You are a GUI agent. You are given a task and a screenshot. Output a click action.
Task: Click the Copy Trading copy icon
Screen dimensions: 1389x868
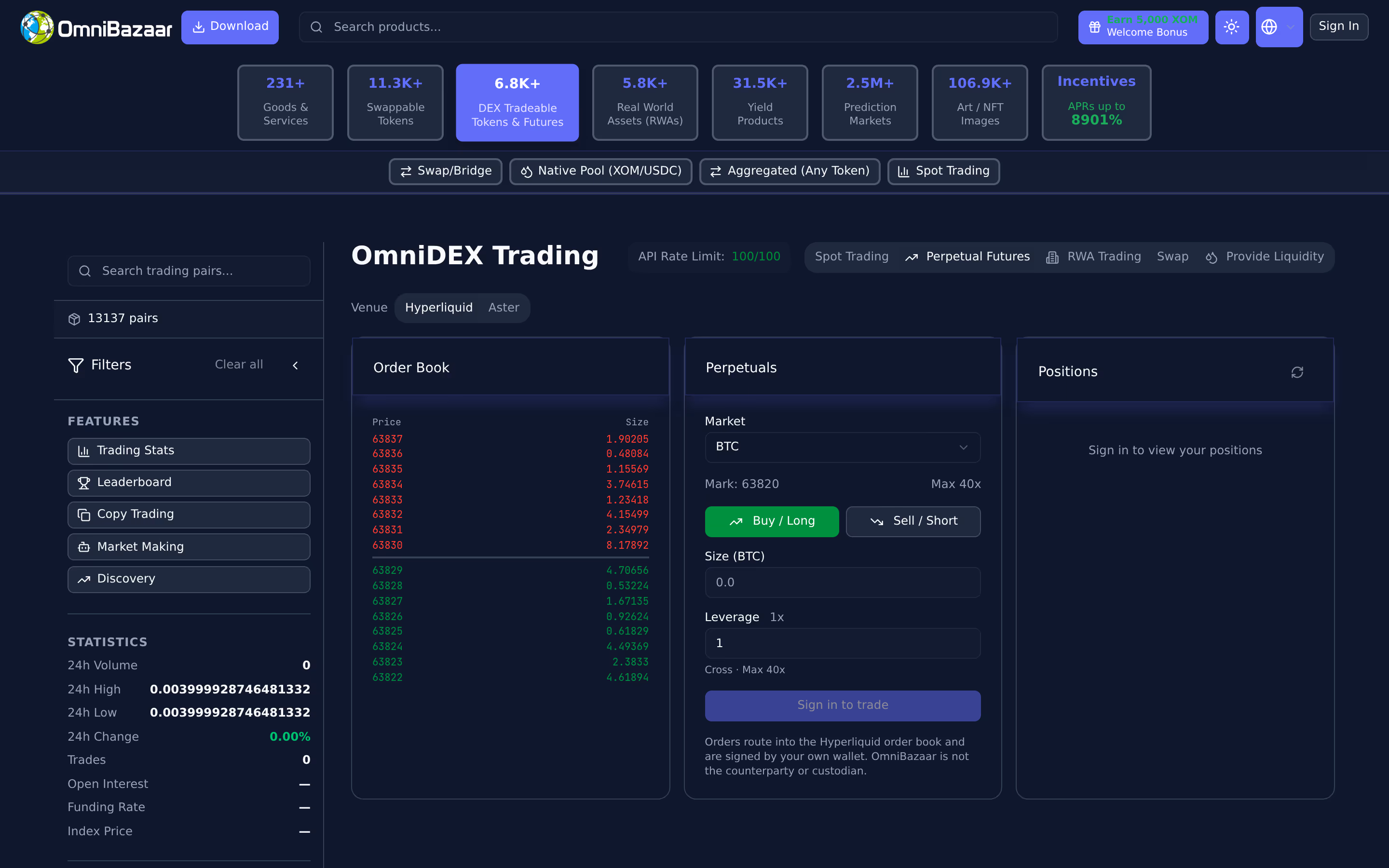(x=84, y=515)
